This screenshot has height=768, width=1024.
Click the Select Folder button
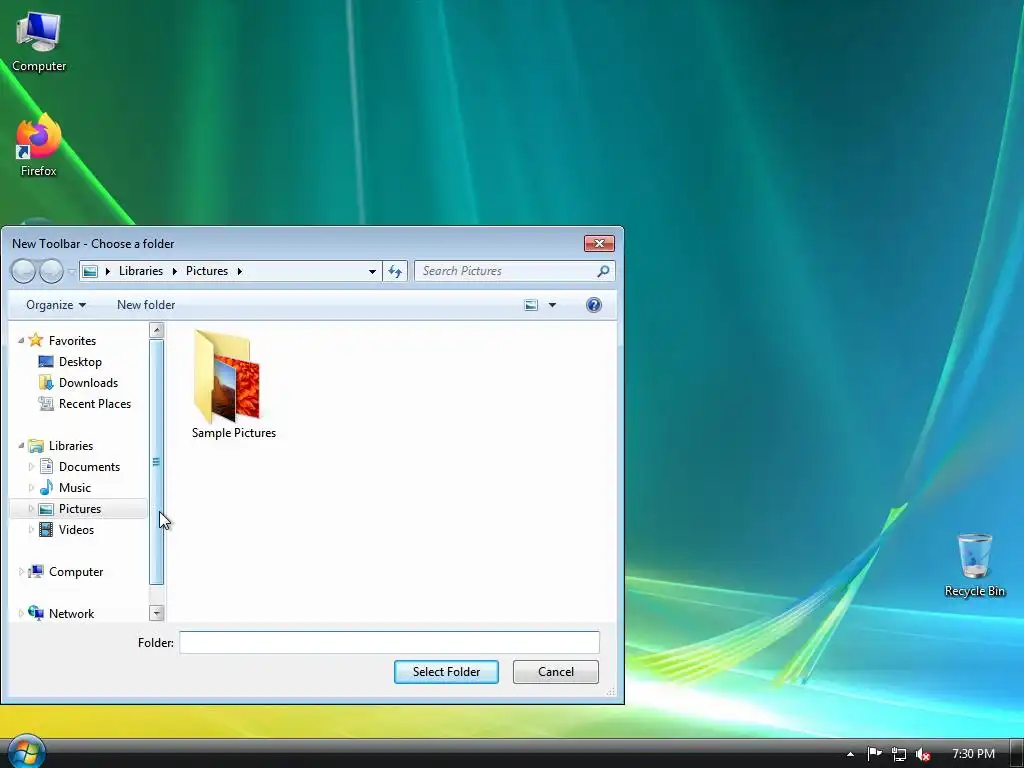[x=446, y=672]
